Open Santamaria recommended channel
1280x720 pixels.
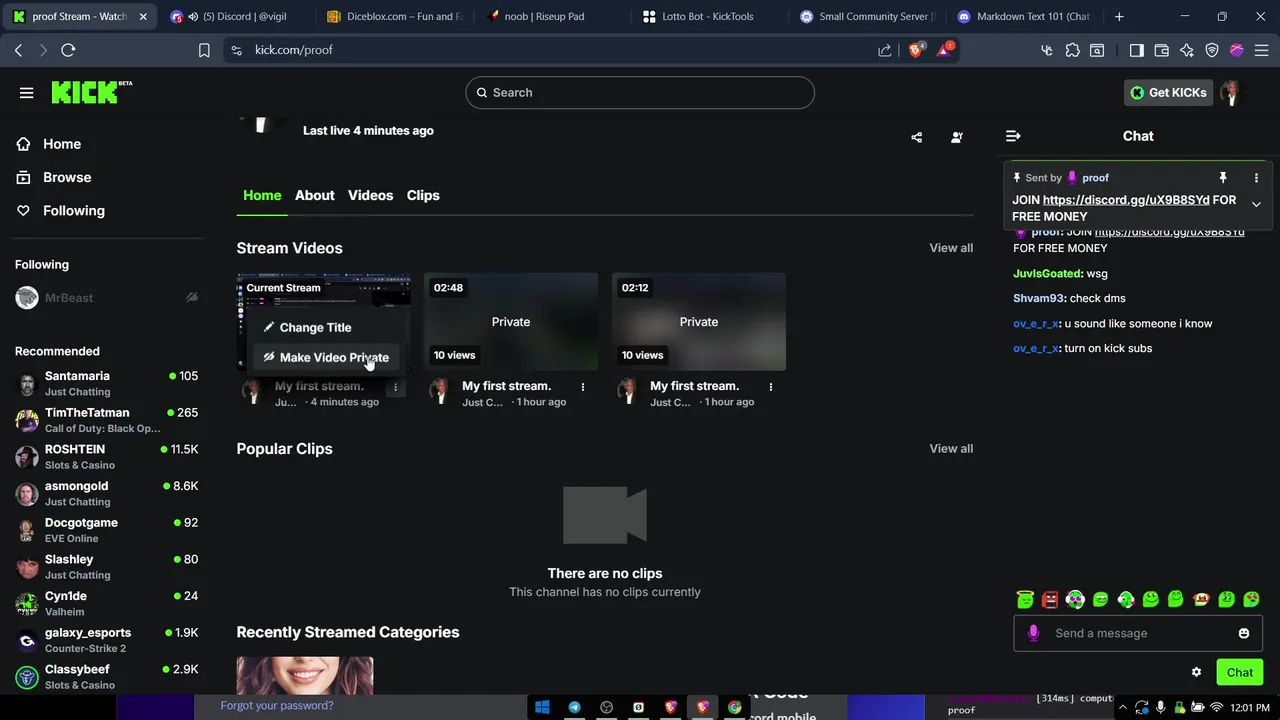pyautogui.click(x=106, y=384)
